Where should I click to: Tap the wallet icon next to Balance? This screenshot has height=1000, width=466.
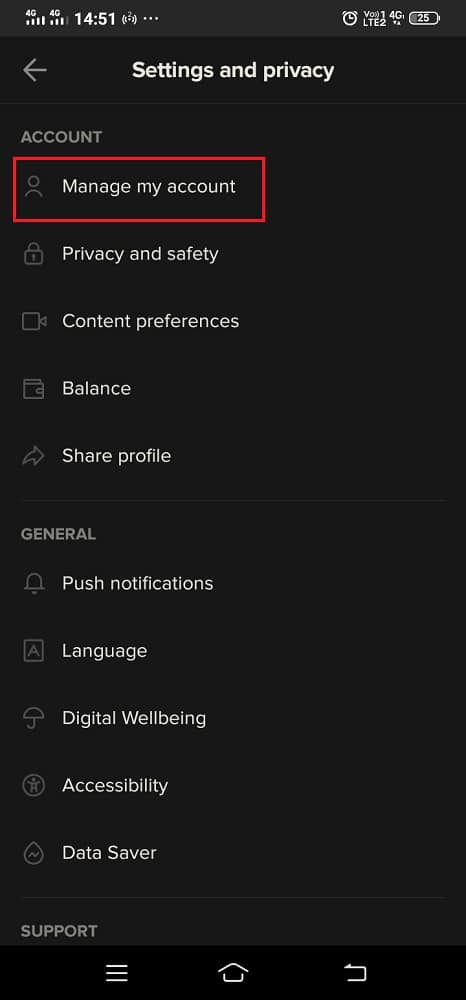(33, 388)
